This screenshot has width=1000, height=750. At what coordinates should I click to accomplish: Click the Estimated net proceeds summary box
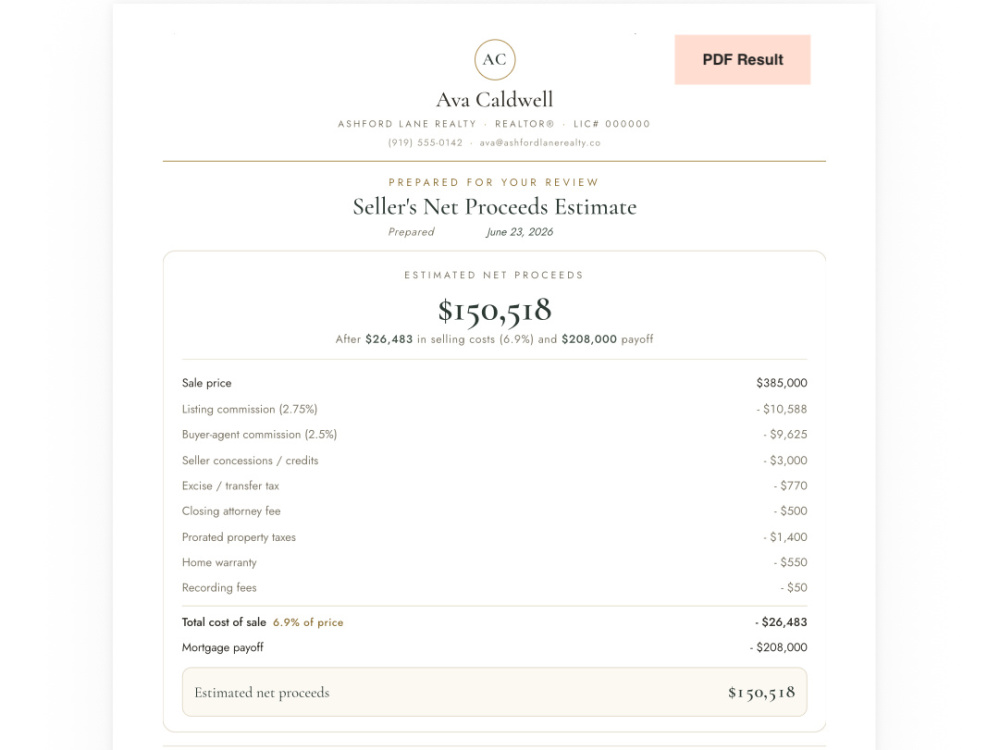pos(494,692)
